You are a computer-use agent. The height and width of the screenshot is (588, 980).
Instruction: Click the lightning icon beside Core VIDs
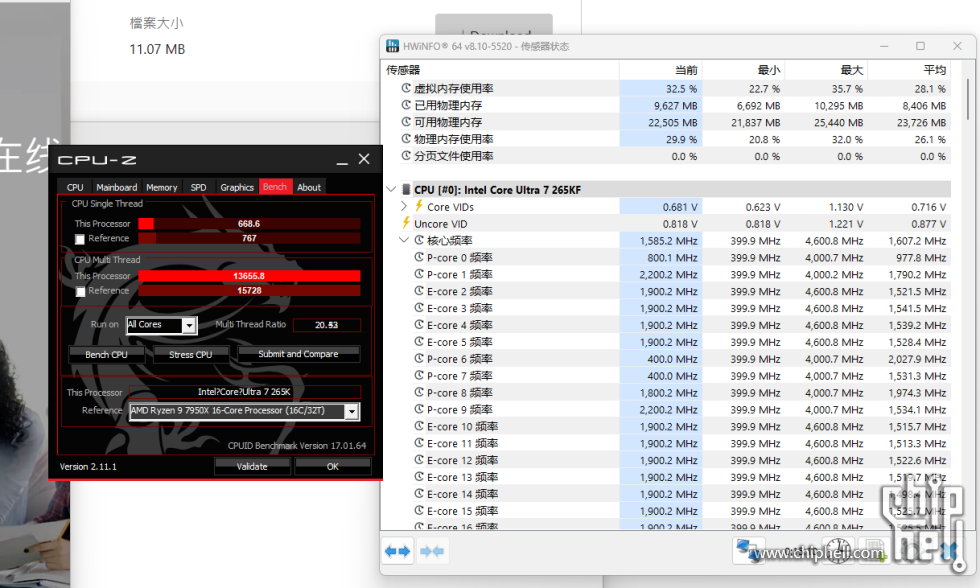tap(419, 206)
